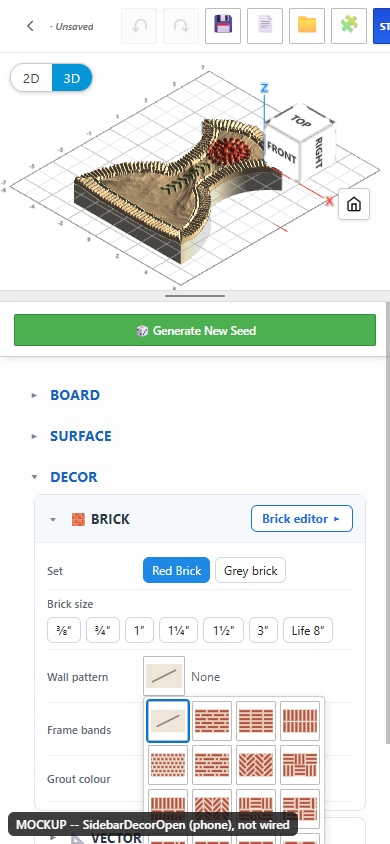Click Generate New Seed button
Screen dimensions: 390x844
pyautogui.click(x=195, y=330)
